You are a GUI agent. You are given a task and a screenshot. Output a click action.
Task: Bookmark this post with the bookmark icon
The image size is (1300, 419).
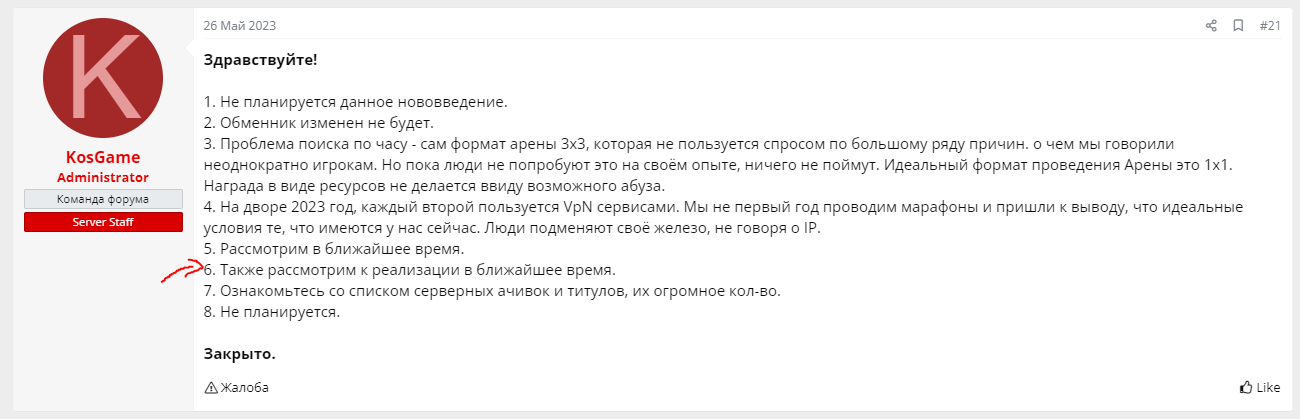(x=1238, y=25)
